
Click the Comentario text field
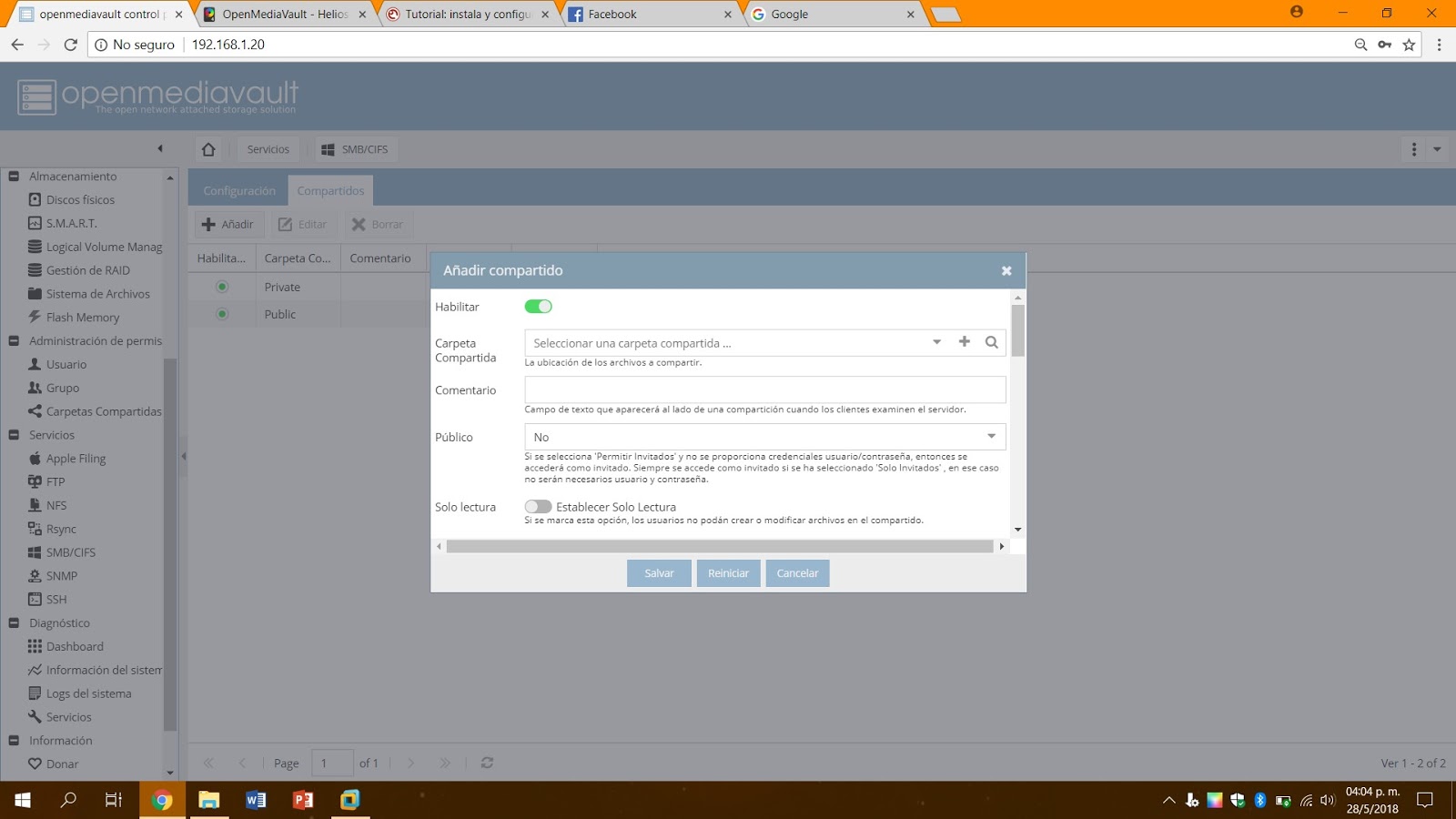click(764, 389)
